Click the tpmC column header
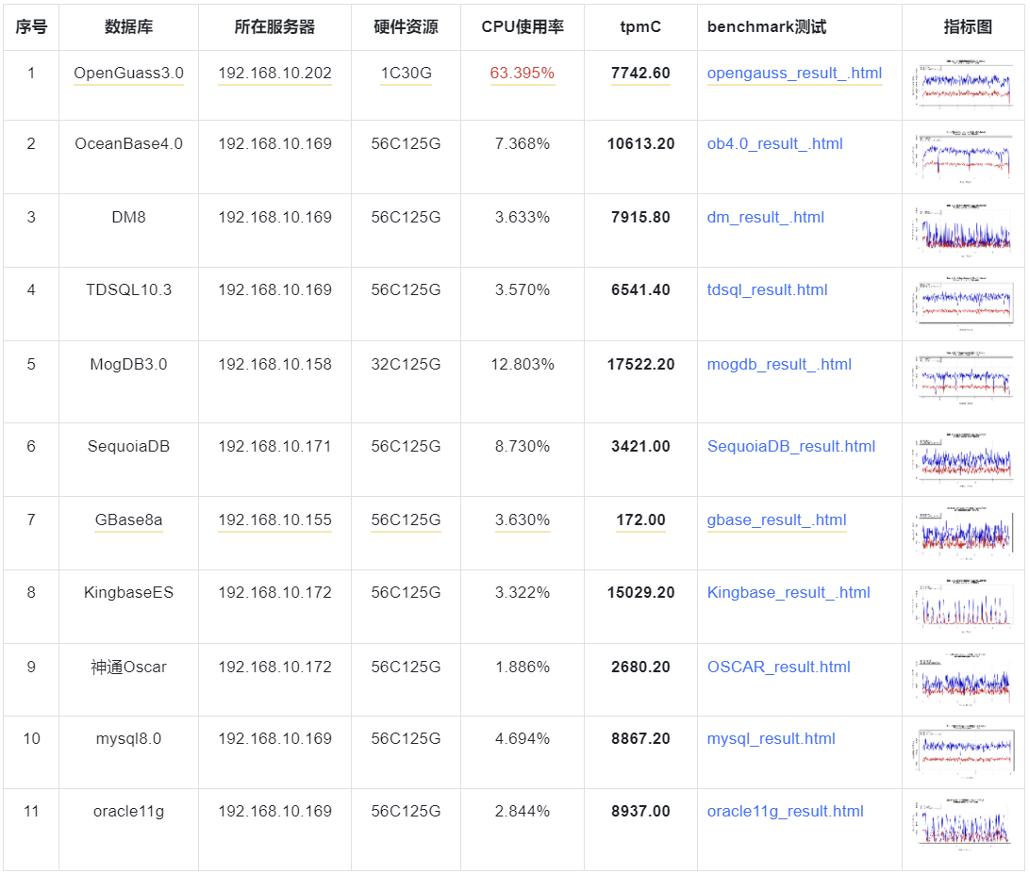The width and height of the screenshot is (1030, 874). (640, 27)
